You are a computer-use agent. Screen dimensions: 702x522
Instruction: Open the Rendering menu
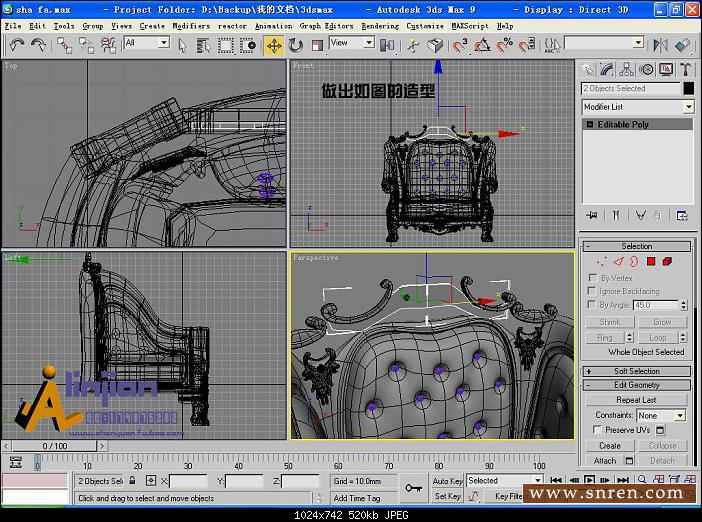coord(380,26)
